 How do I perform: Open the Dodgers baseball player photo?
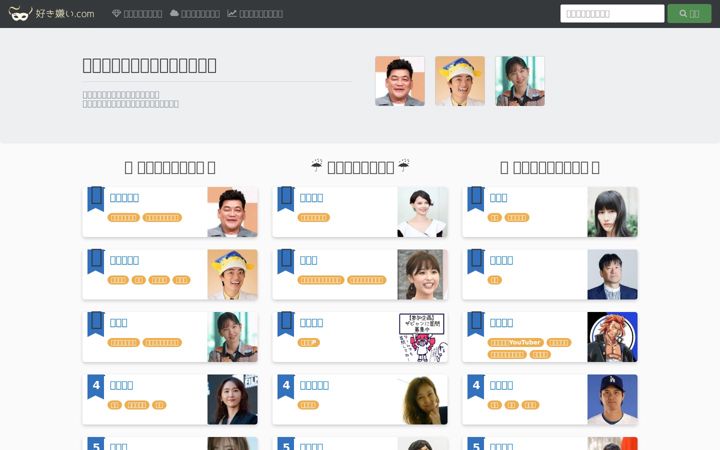612,399
